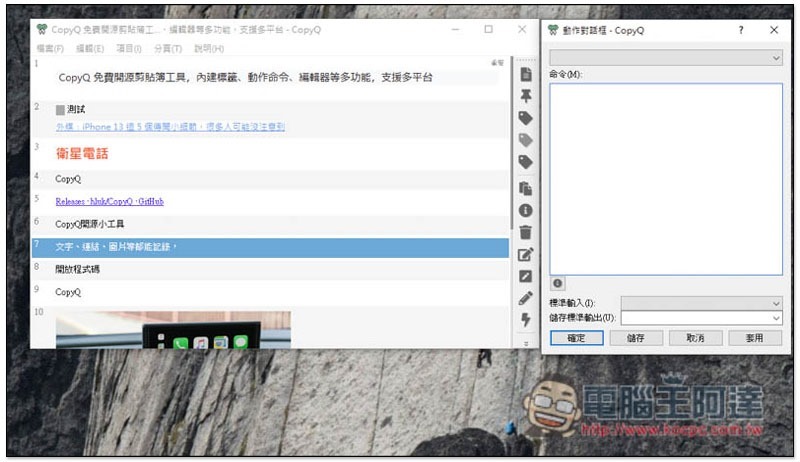Image resolution: width=800 pixels, height=462 pixels.
Task: Open the 檔案(F) menu
Action: [x=50, y=48]
